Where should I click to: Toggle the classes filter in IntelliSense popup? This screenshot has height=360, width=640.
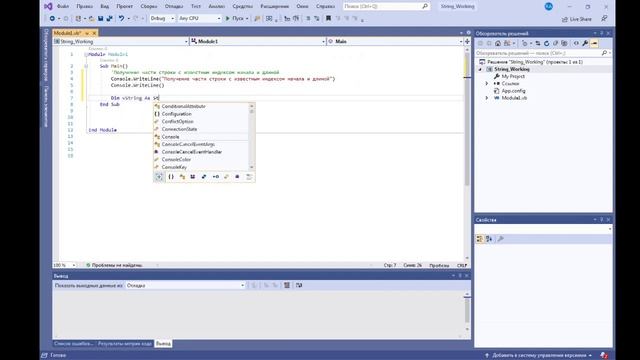coord(182,177)
